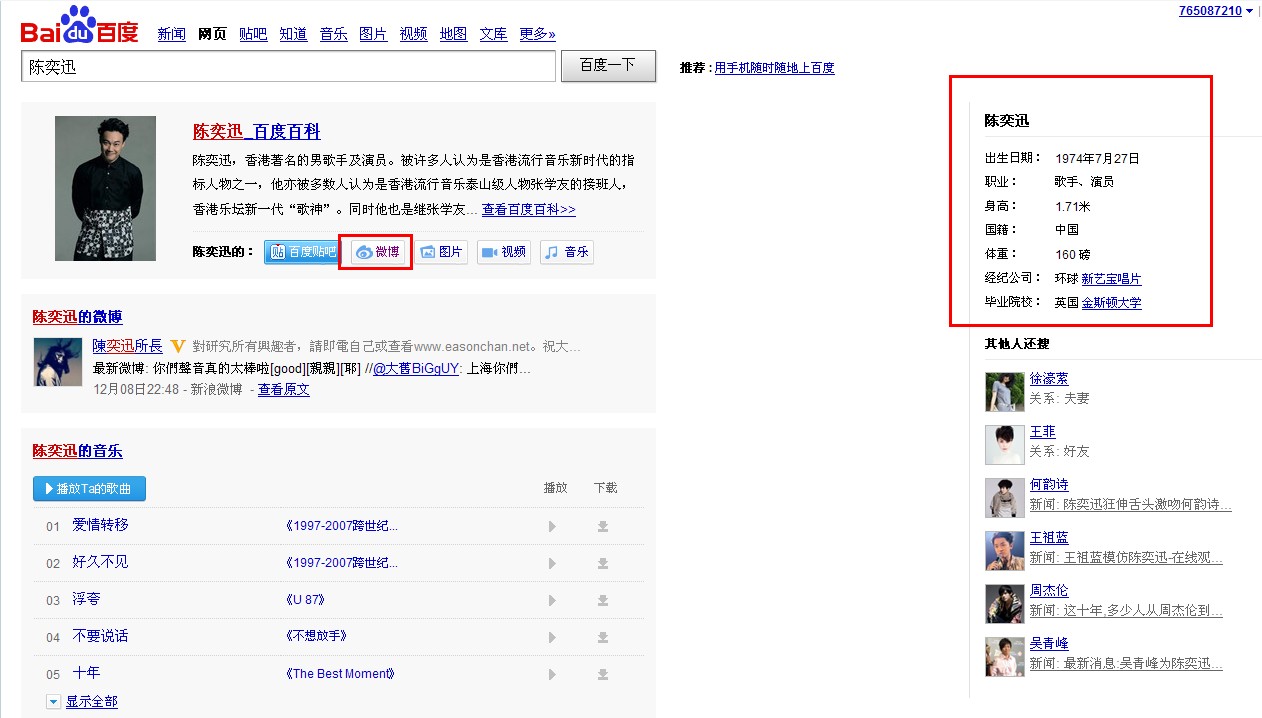
Task: Download the song 好久不见
Action: point(603,564)
